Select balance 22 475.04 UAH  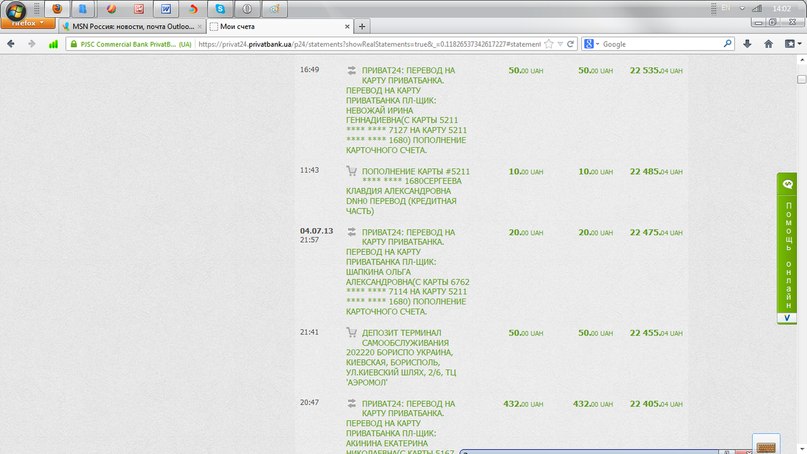656,233
